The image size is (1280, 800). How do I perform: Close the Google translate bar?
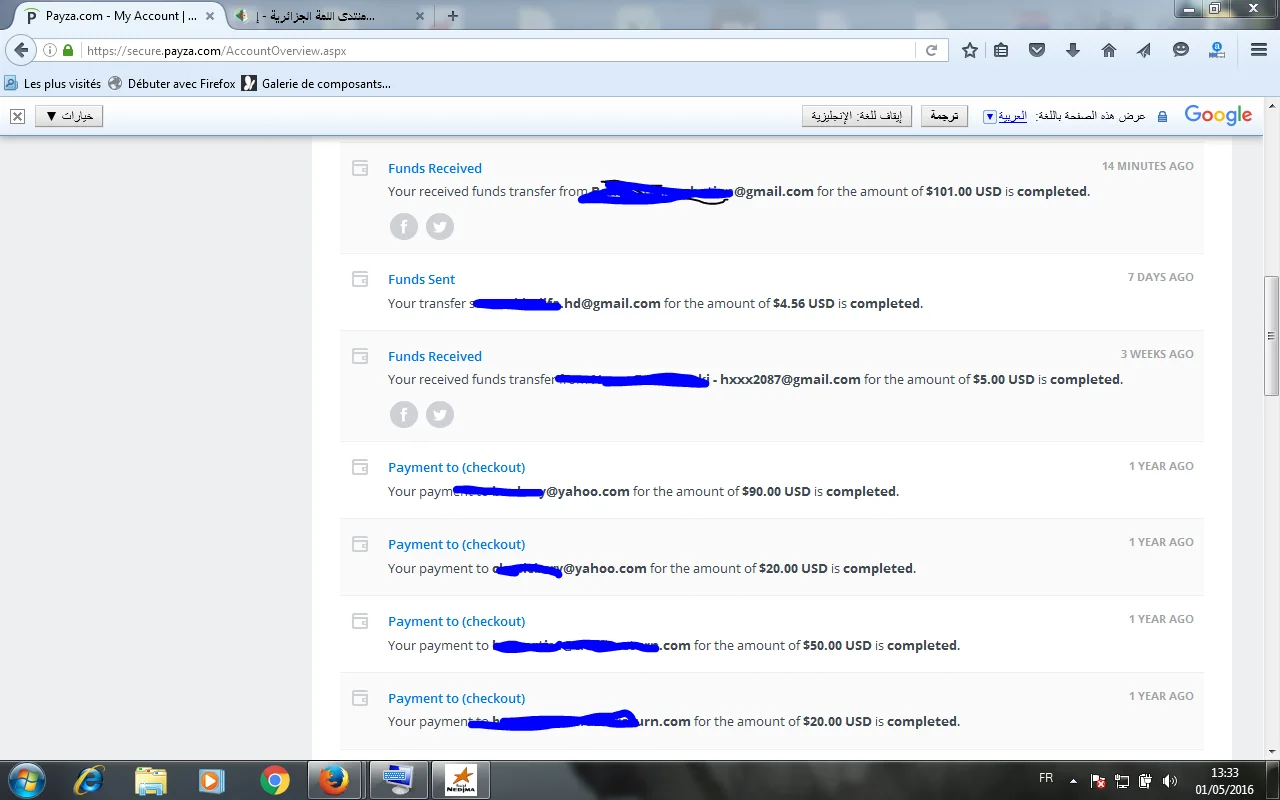pos(17,116)
